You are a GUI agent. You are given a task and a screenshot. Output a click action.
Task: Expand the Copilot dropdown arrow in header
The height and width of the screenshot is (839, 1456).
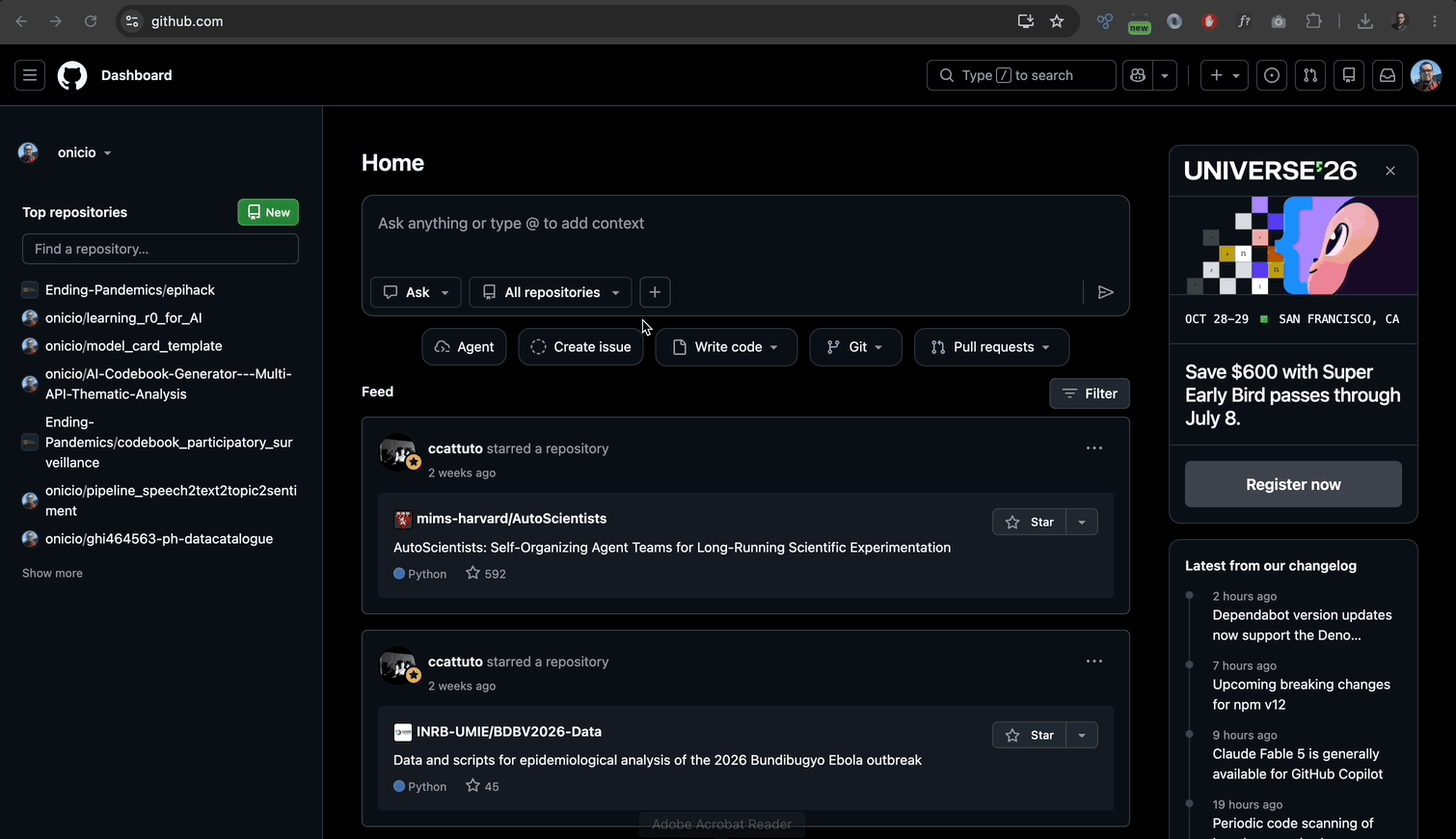click(1165, 75)
